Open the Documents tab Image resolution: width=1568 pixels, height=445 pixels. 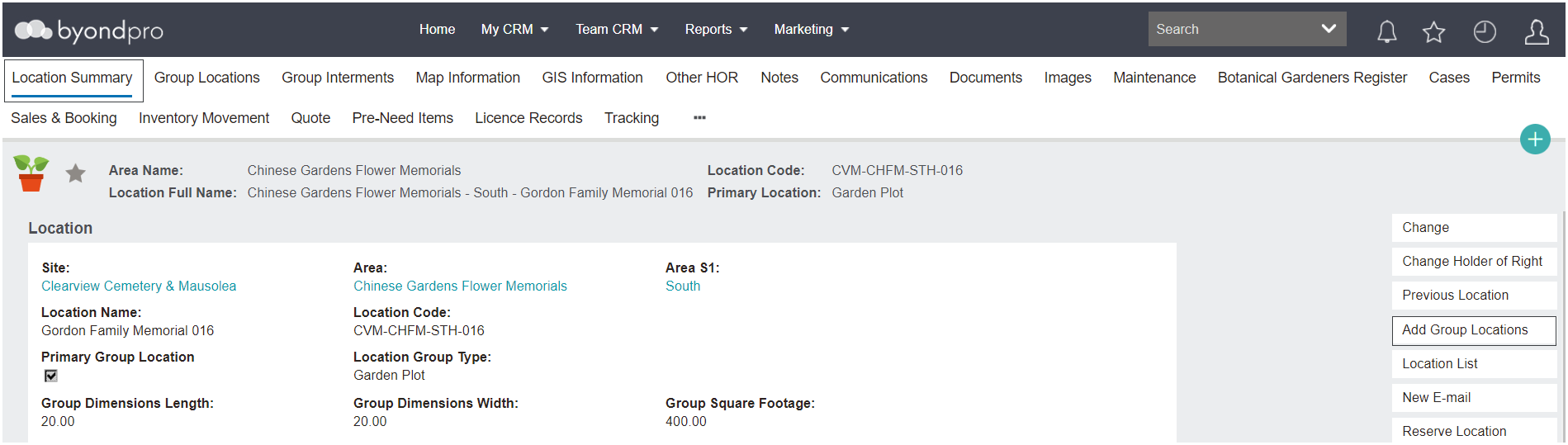(x=986, y=78)
